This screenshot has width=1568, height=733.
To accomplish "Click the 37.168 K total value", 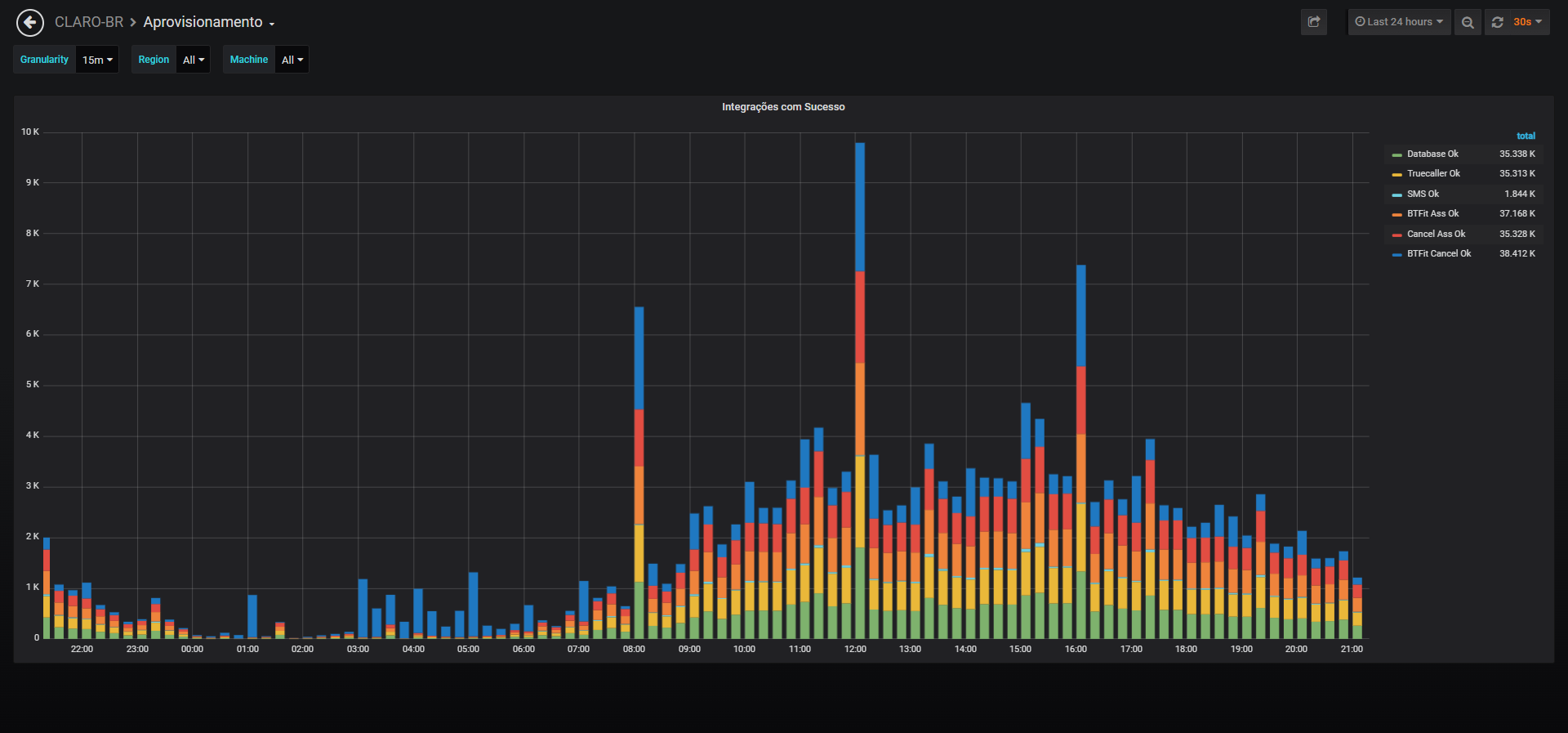I will click(1517, 213).
